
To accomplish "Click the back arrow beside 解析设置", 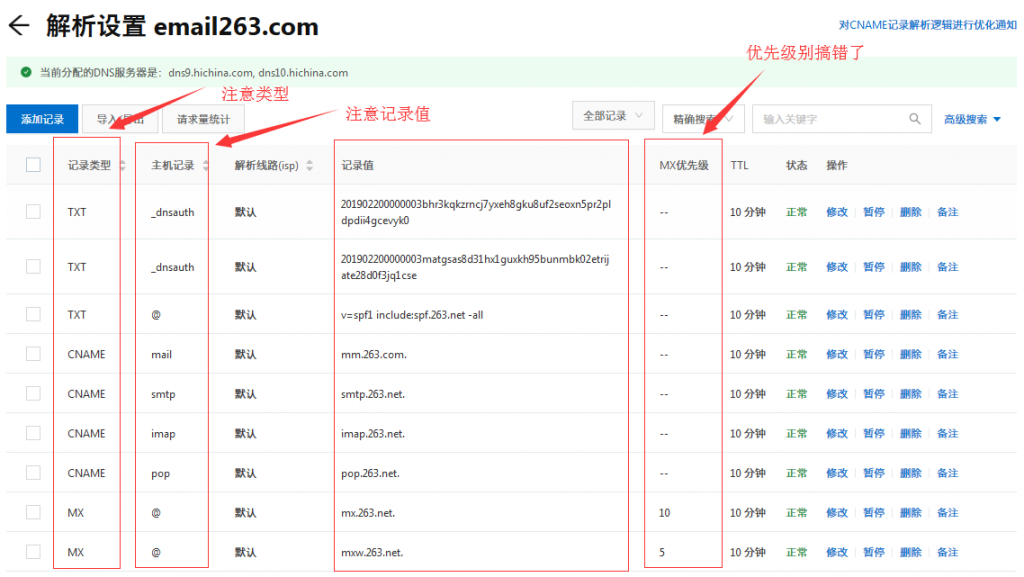I will pos(19,27).
